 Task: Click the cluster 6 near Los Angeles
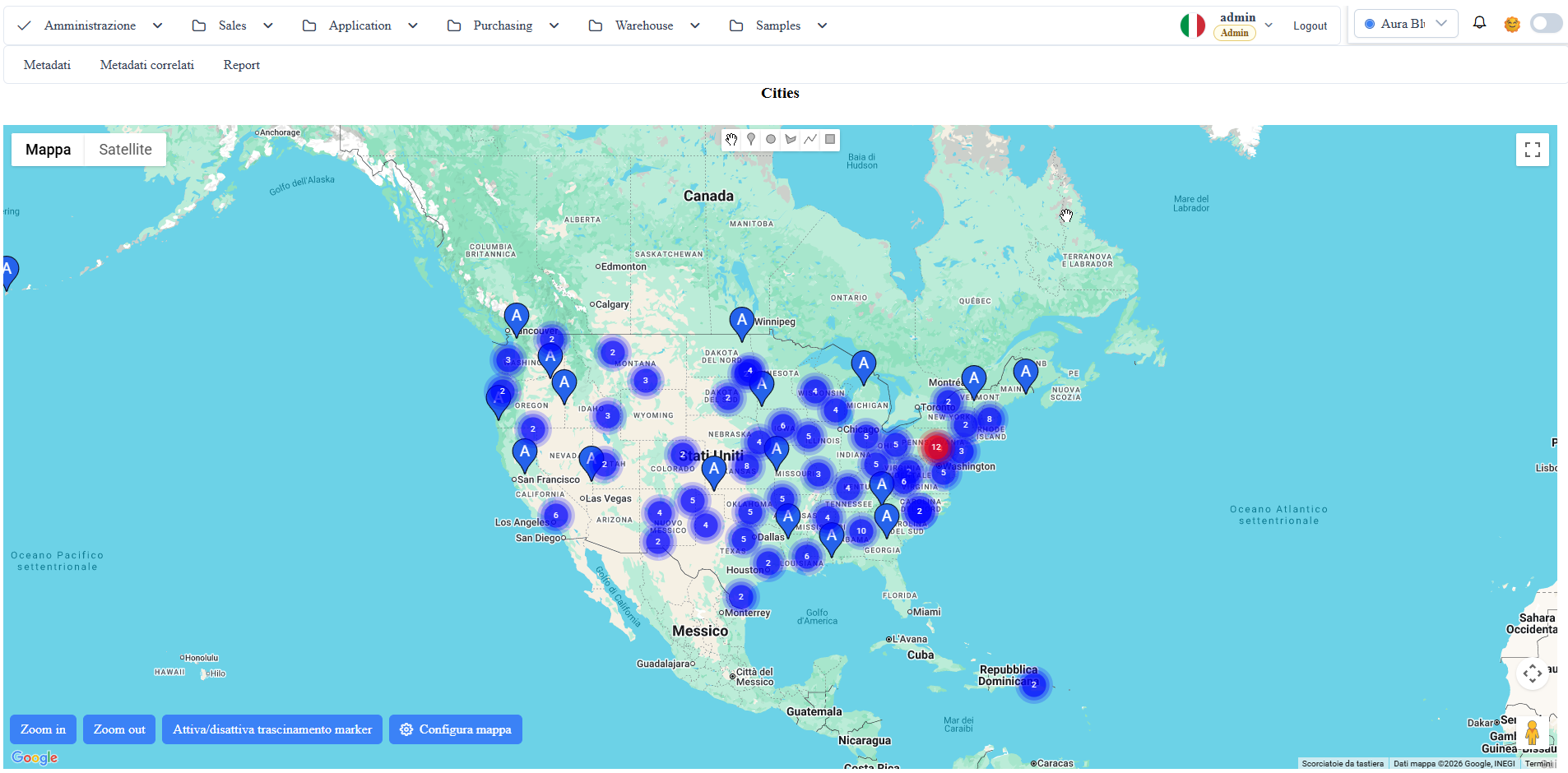pos(556,516)
